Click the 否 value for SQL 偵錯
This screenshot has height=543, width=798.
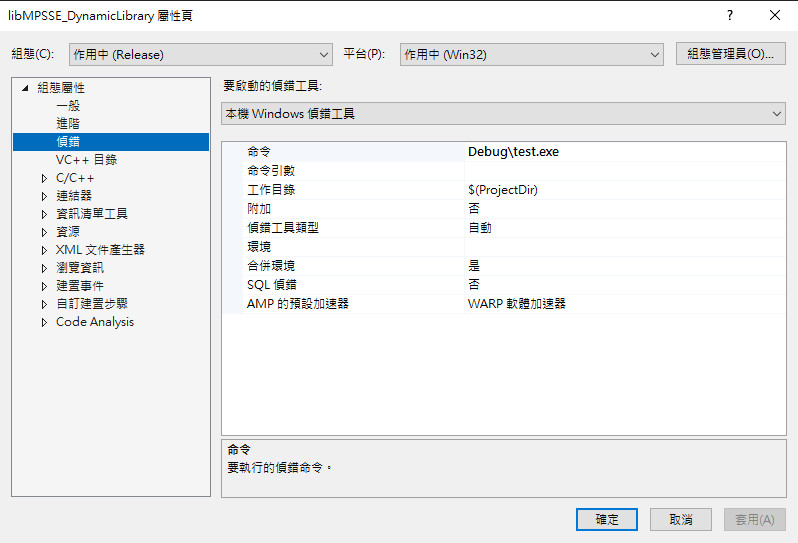(474, 284)
